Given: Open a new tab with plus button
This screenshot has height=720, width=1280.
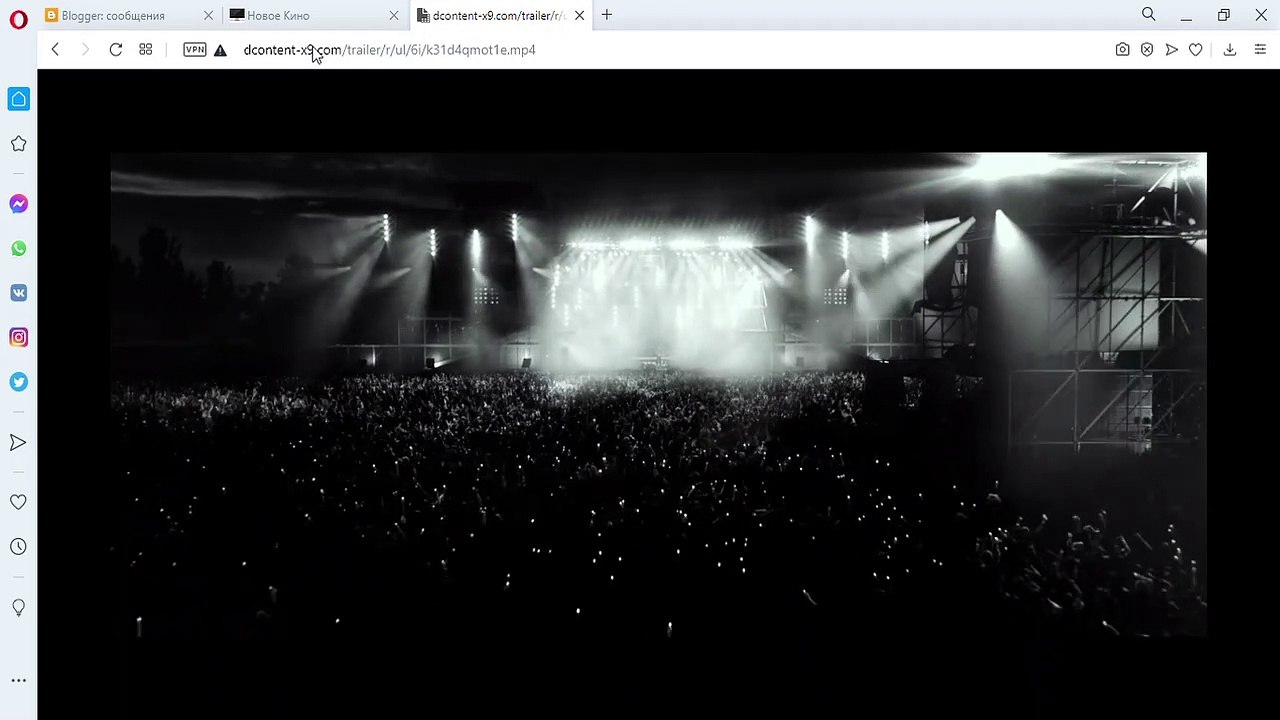Looking at the screenshot, I should (x=606, y=15).
